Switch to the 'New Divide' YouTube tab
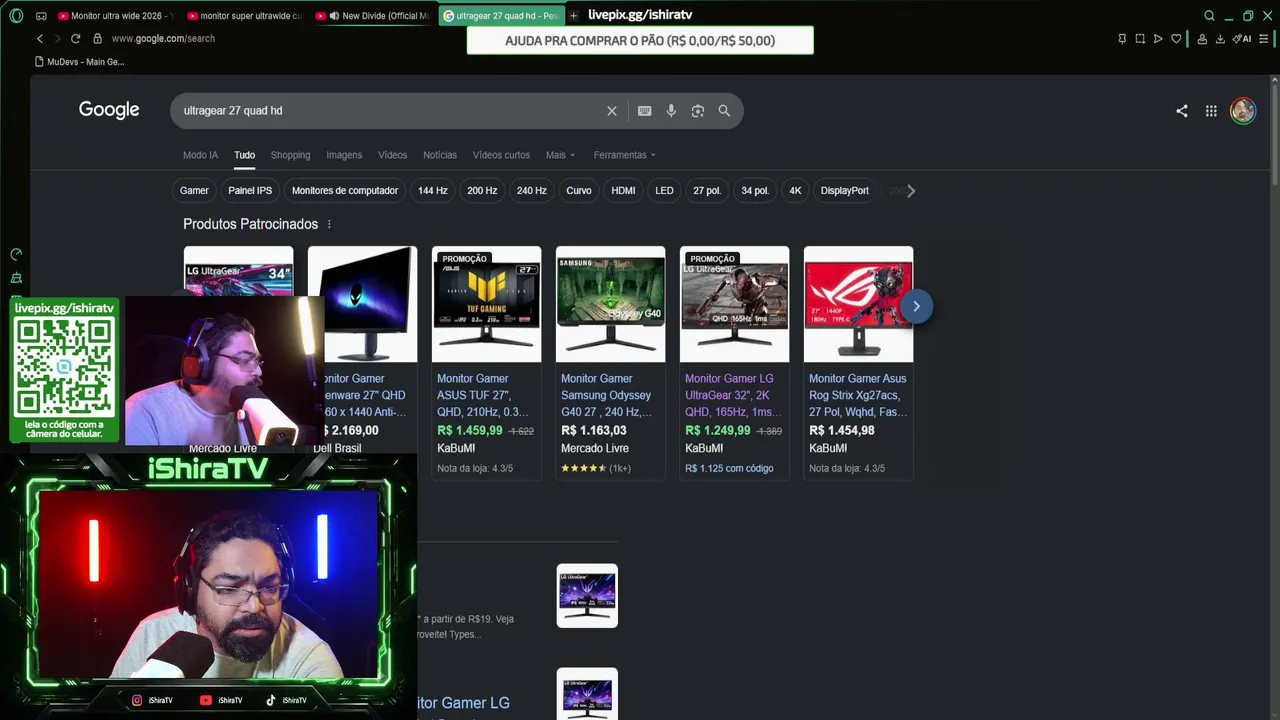Screen dimensions: 1280x720 (372, 16)
